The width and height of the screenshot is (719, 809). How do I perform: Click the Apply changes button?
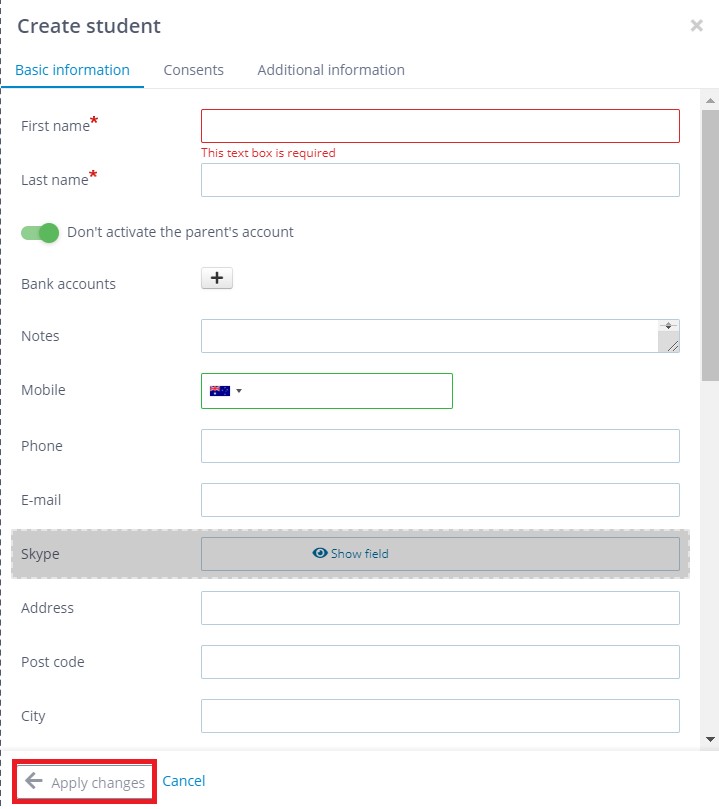(85, 782)
